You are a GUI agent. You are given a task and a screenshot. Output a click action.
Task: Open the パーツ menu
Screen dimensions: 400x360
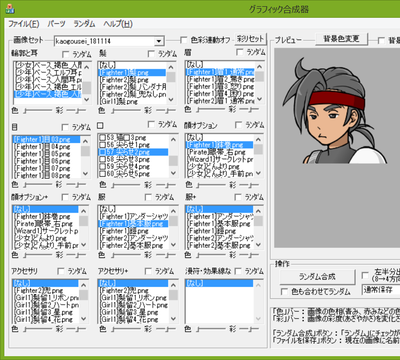[x=56, y=24]
